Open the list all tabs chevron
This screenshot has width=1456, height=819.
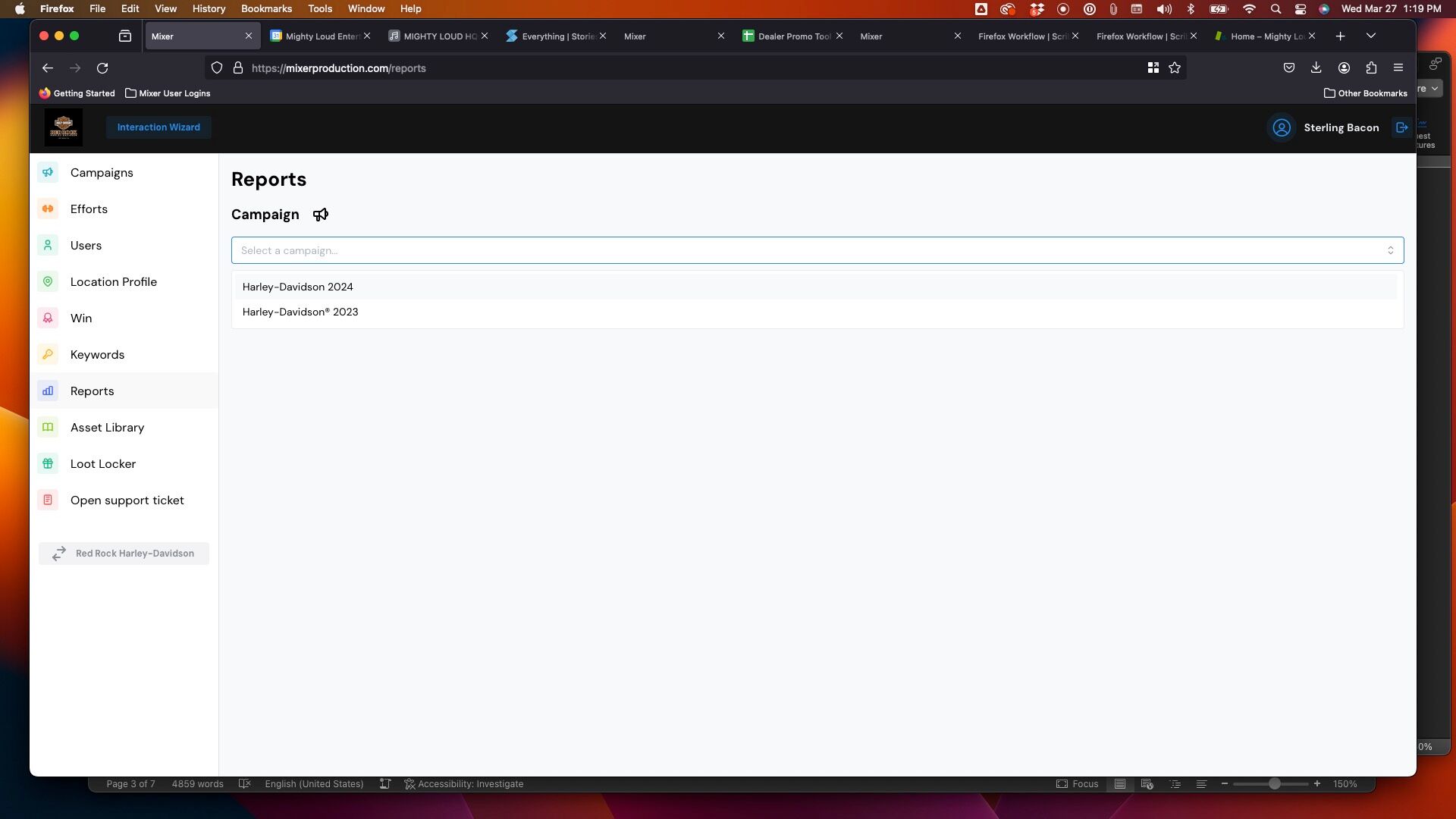pos(1370,36)
